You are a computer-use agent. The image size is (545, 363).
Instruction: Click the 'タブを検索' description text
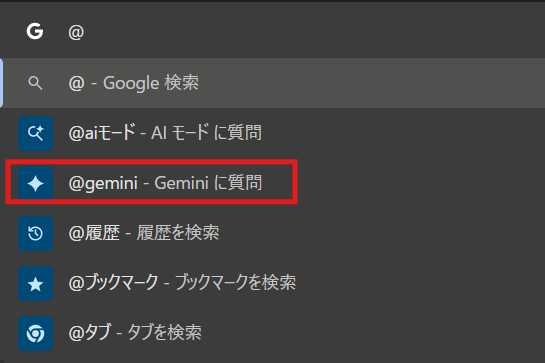(x=164, y=333)
